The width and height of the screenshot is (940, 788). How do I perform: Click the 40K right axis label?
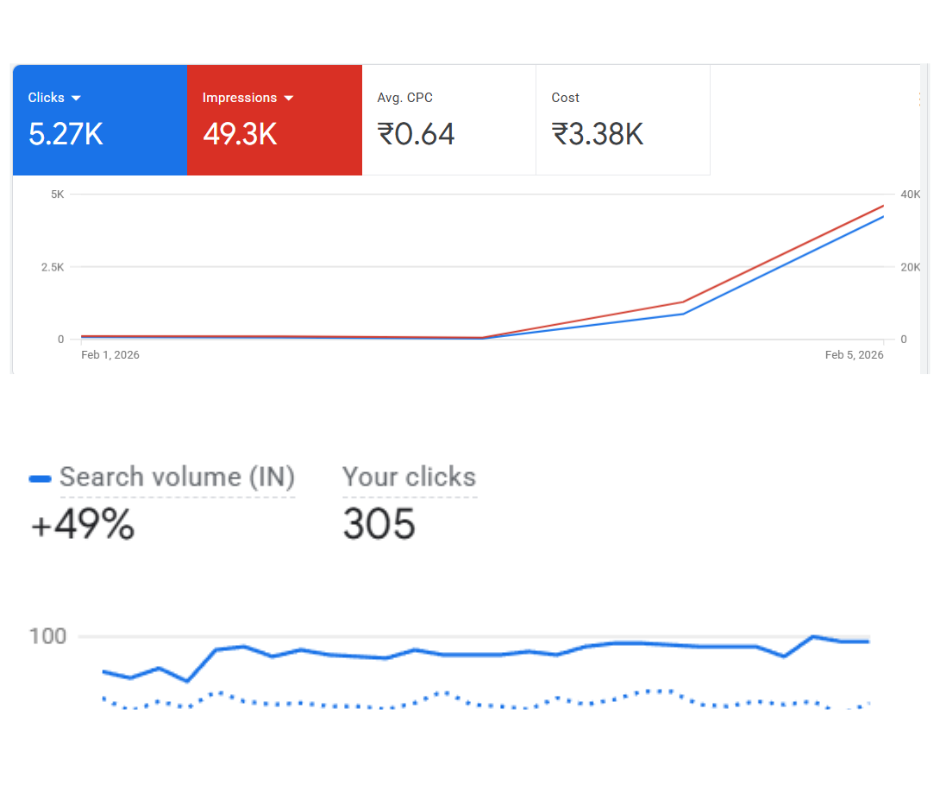[x=912, y=194]
